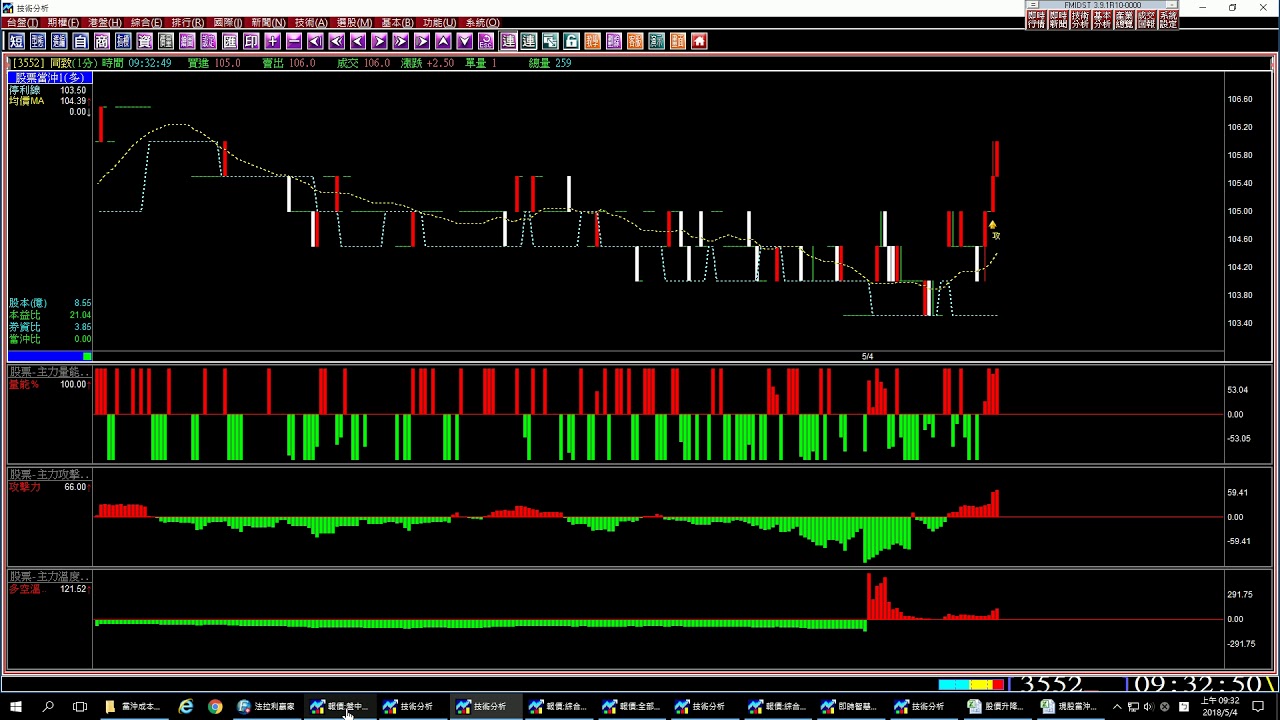Open the 資 toolbar icon
The width and height of the screenshot is (1280, 720).
click(x=145, y=41)
